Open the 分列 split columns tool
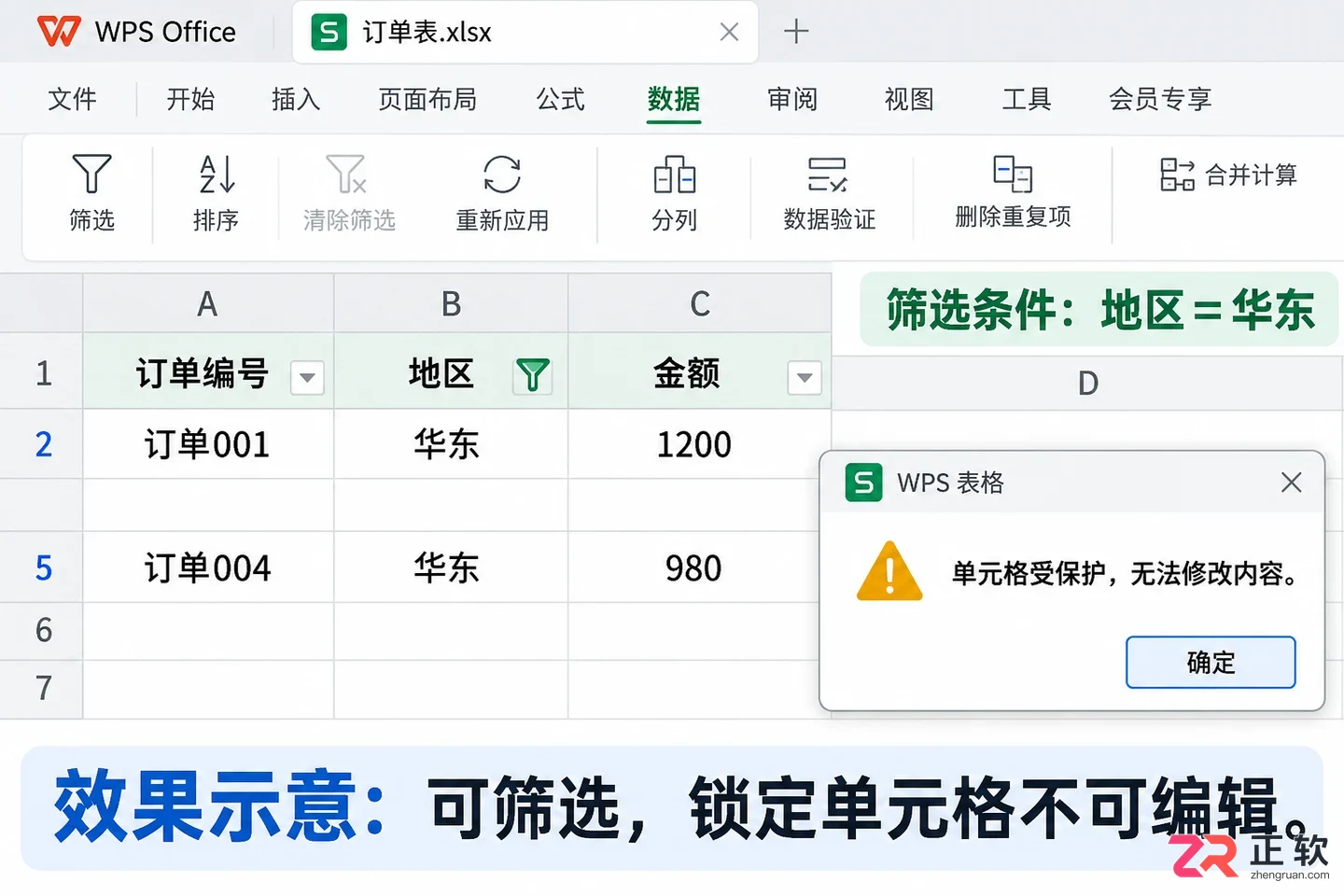The width and height of the screenshot is (1344, 896). pos(675,192)
